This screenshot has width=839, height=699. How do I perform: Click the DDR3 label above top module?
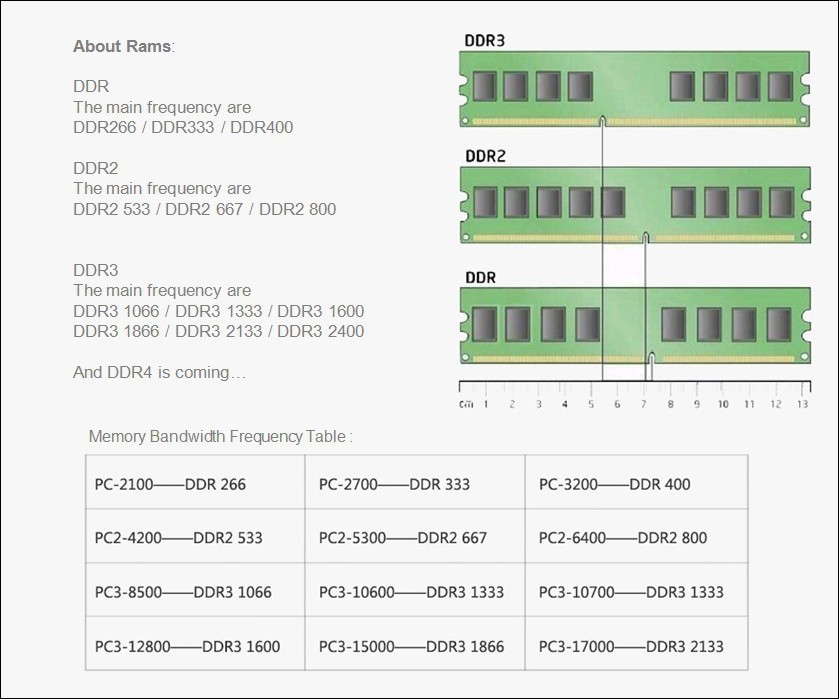(x=484, y=41)
